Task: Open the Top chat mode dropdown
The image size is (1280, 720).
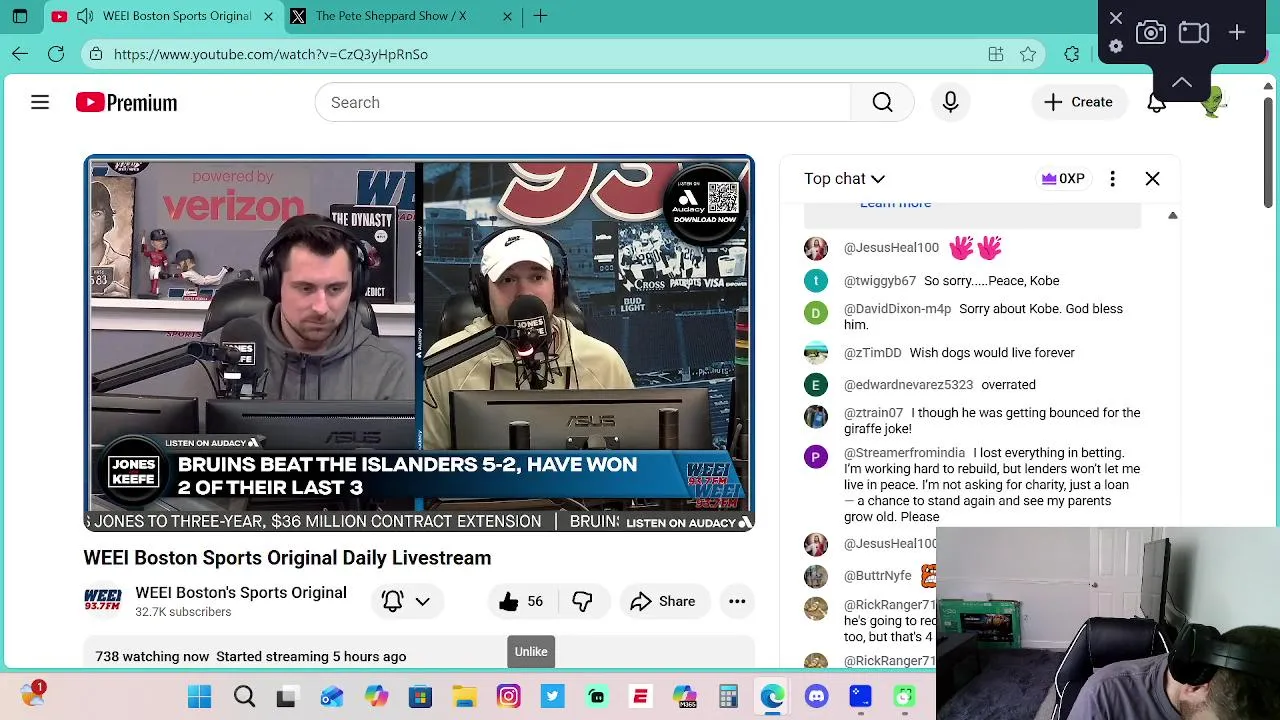Action: 844,178
